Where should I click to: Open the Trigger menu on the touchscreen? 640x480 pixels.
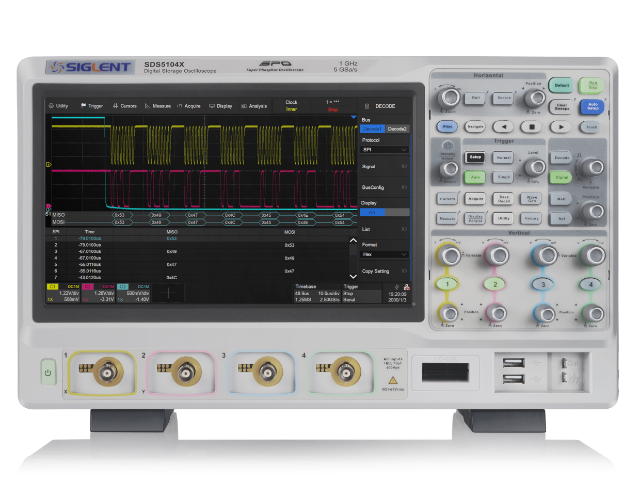pyautogui.click(x=92, y=106)
